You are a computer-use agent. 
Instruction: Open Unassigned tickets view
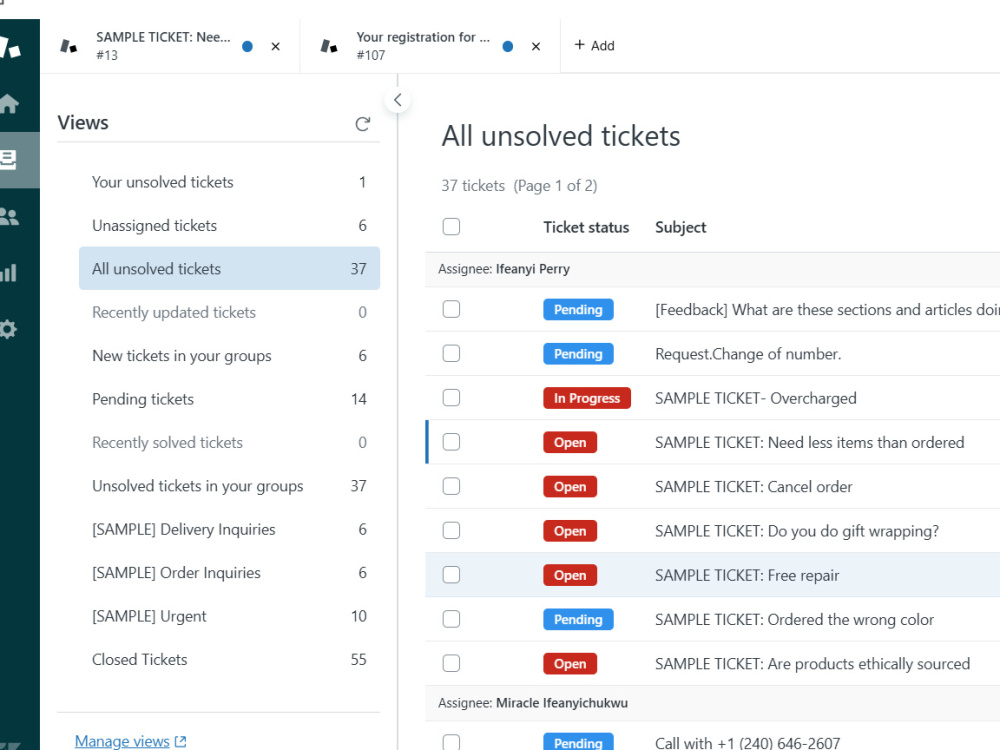pyautogui.click(x=230, y=226)
